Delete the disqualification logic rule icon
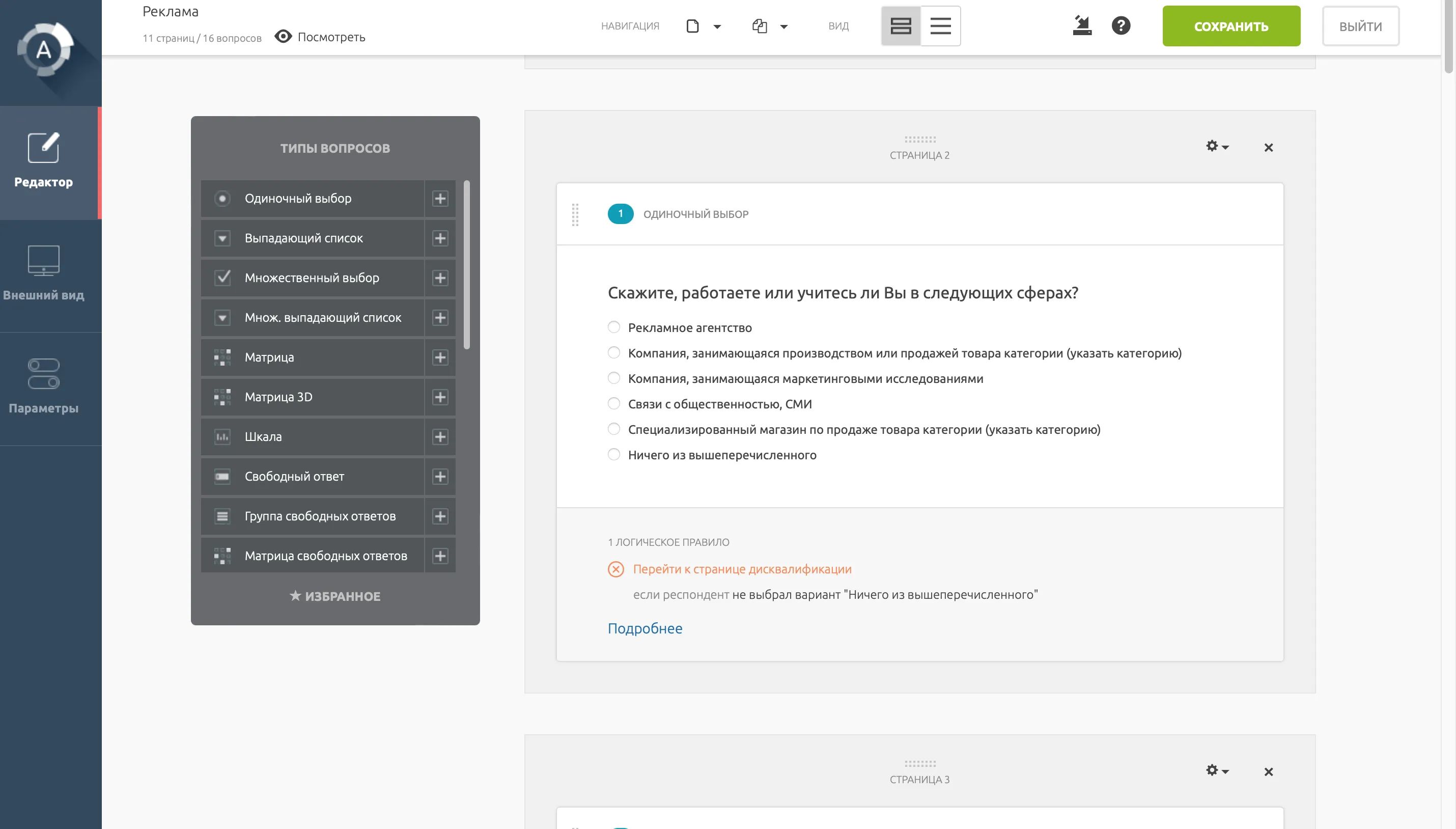 pos(615,569)
